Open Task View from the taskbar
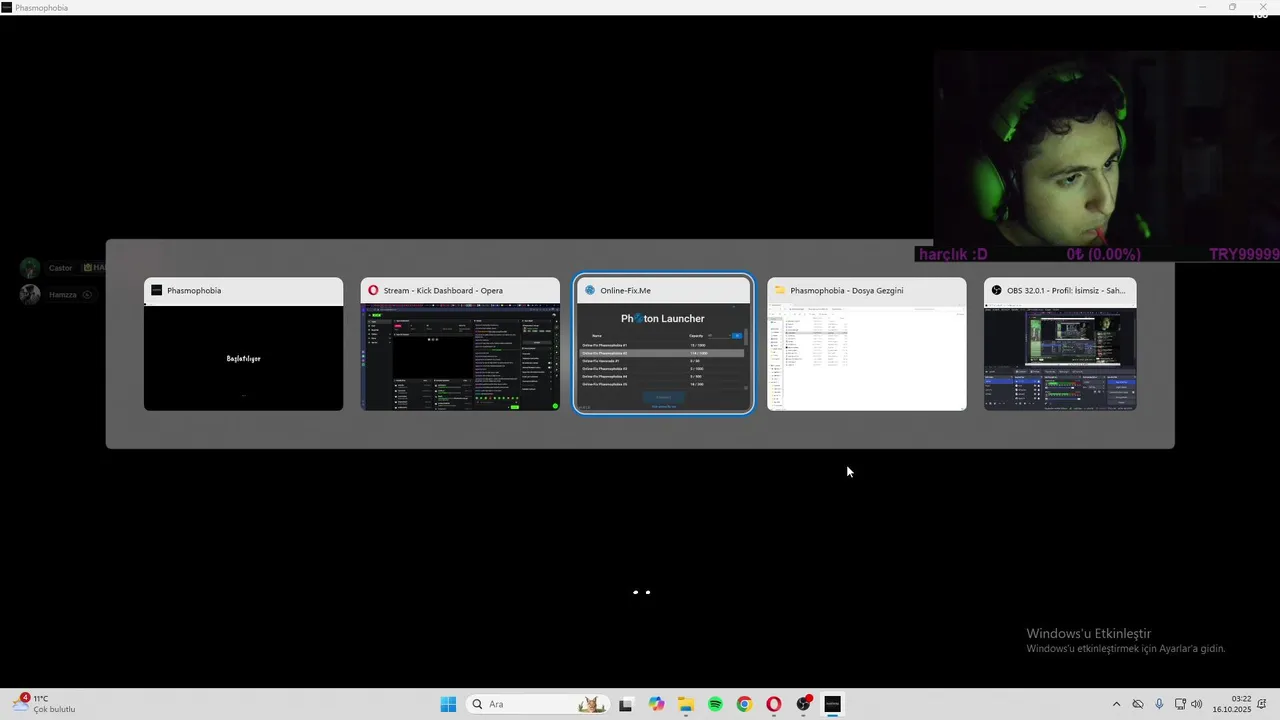 626,704
